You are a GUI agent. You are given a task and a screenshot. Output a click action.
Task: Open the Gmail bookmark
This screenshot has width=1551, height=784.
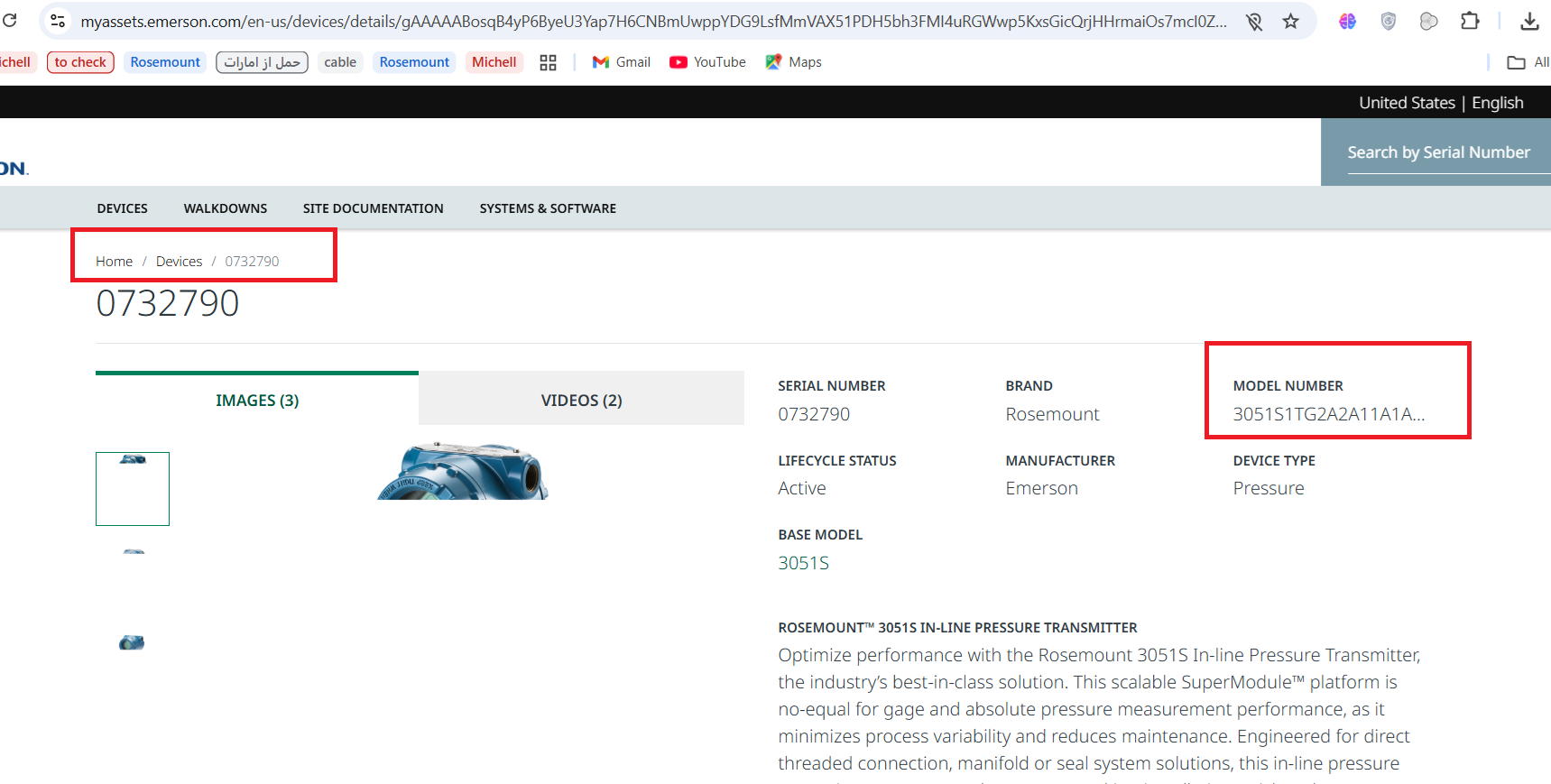point(621,62)
